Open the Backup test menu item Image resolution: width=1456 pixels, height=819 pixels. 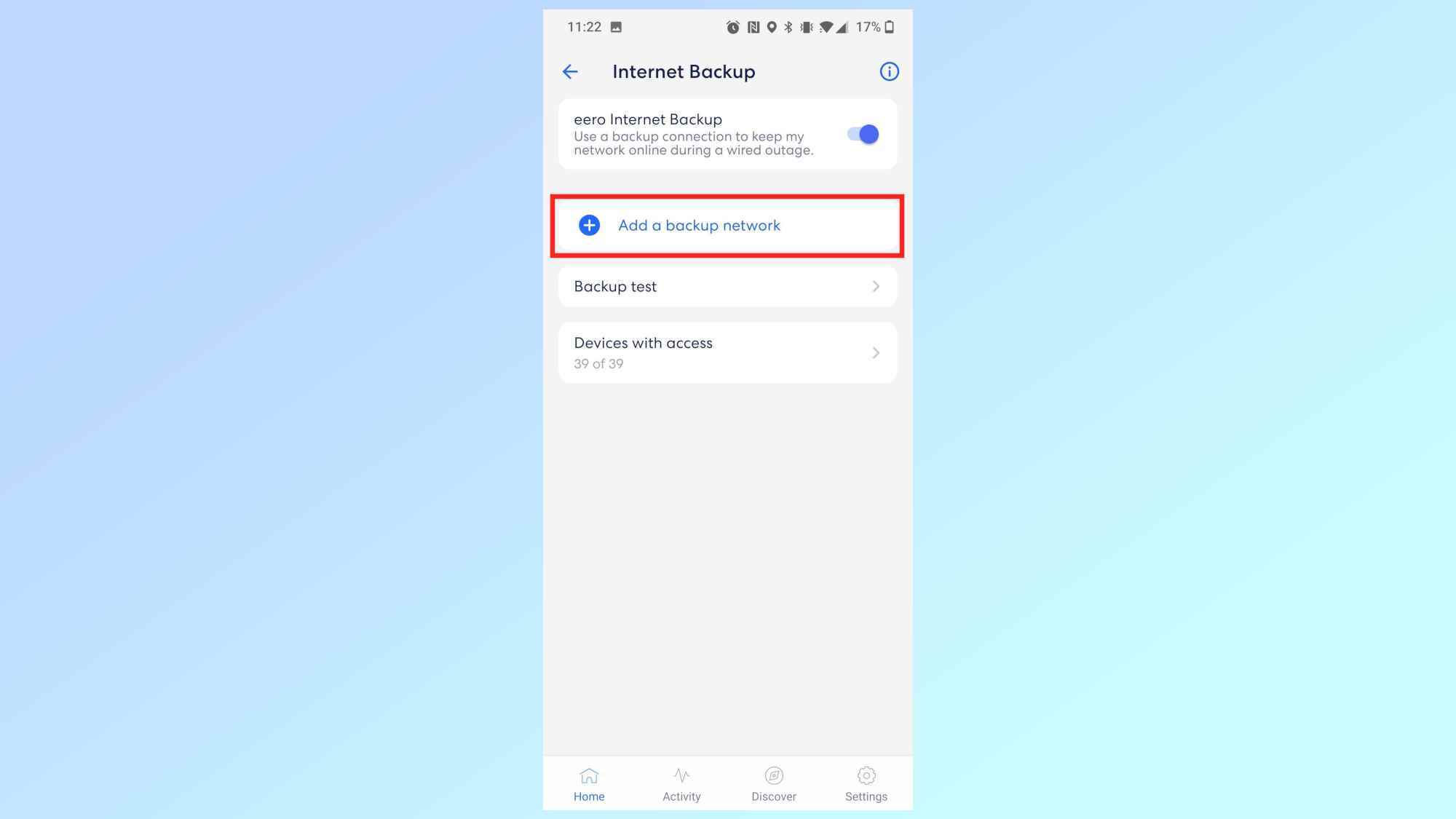coord(728,286)
